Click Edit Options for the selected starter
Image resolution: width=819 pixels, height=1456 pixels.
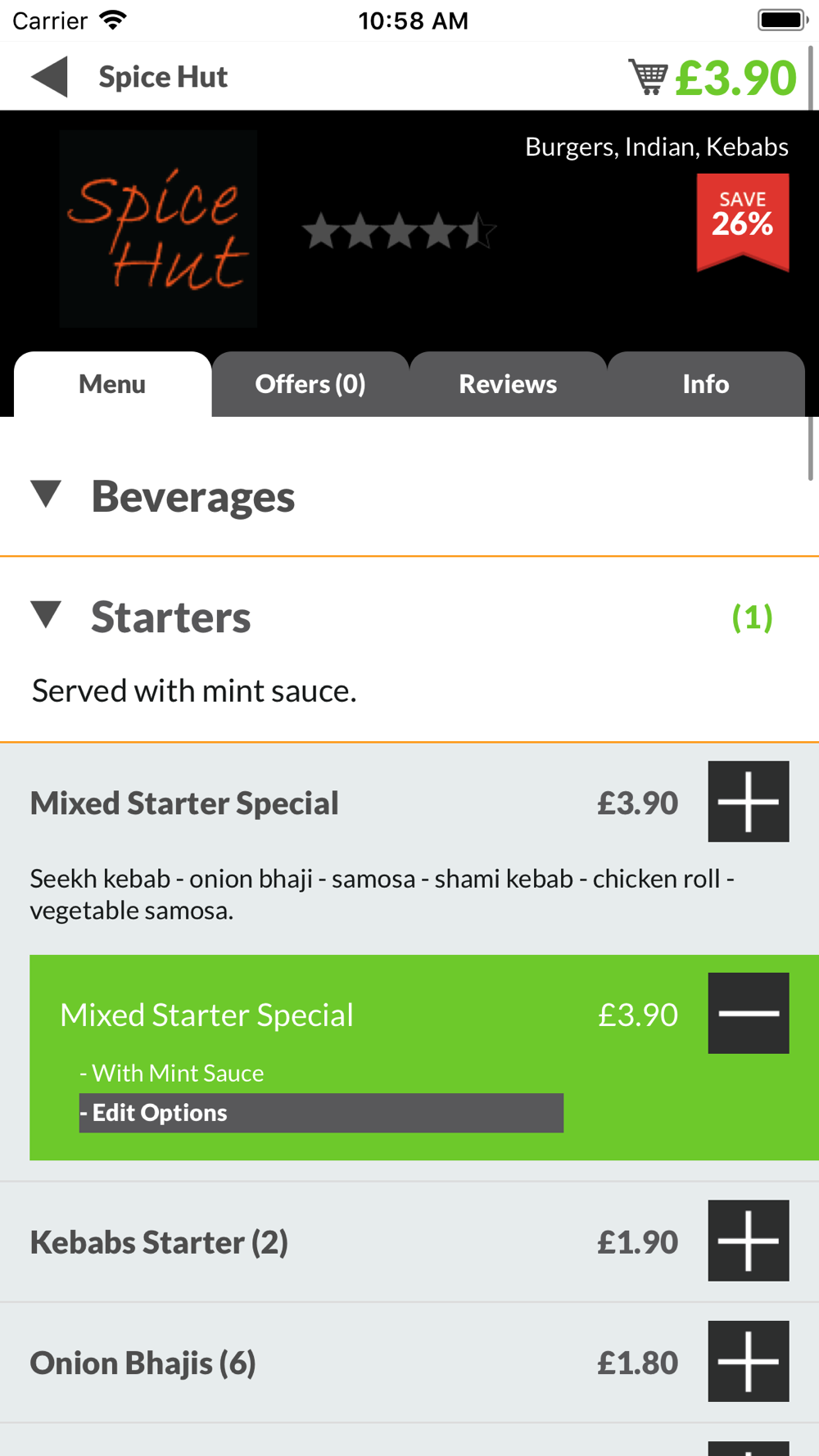321,1113
